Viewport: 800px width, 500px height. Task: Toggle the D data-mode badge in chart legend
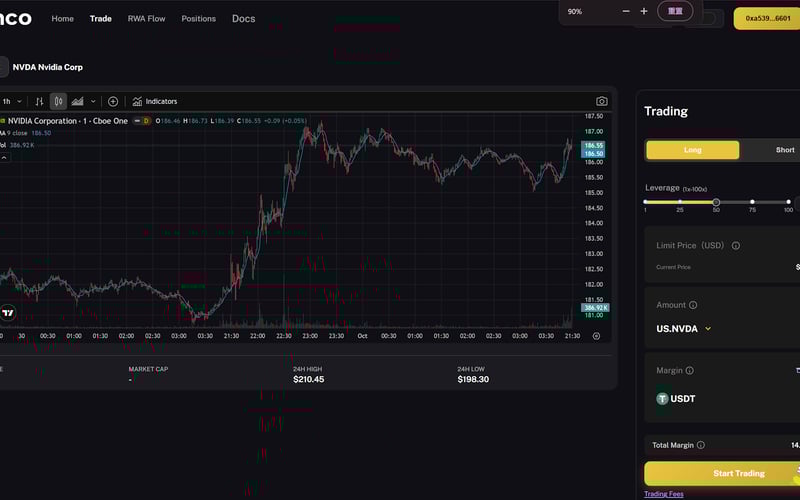point(146,121)
